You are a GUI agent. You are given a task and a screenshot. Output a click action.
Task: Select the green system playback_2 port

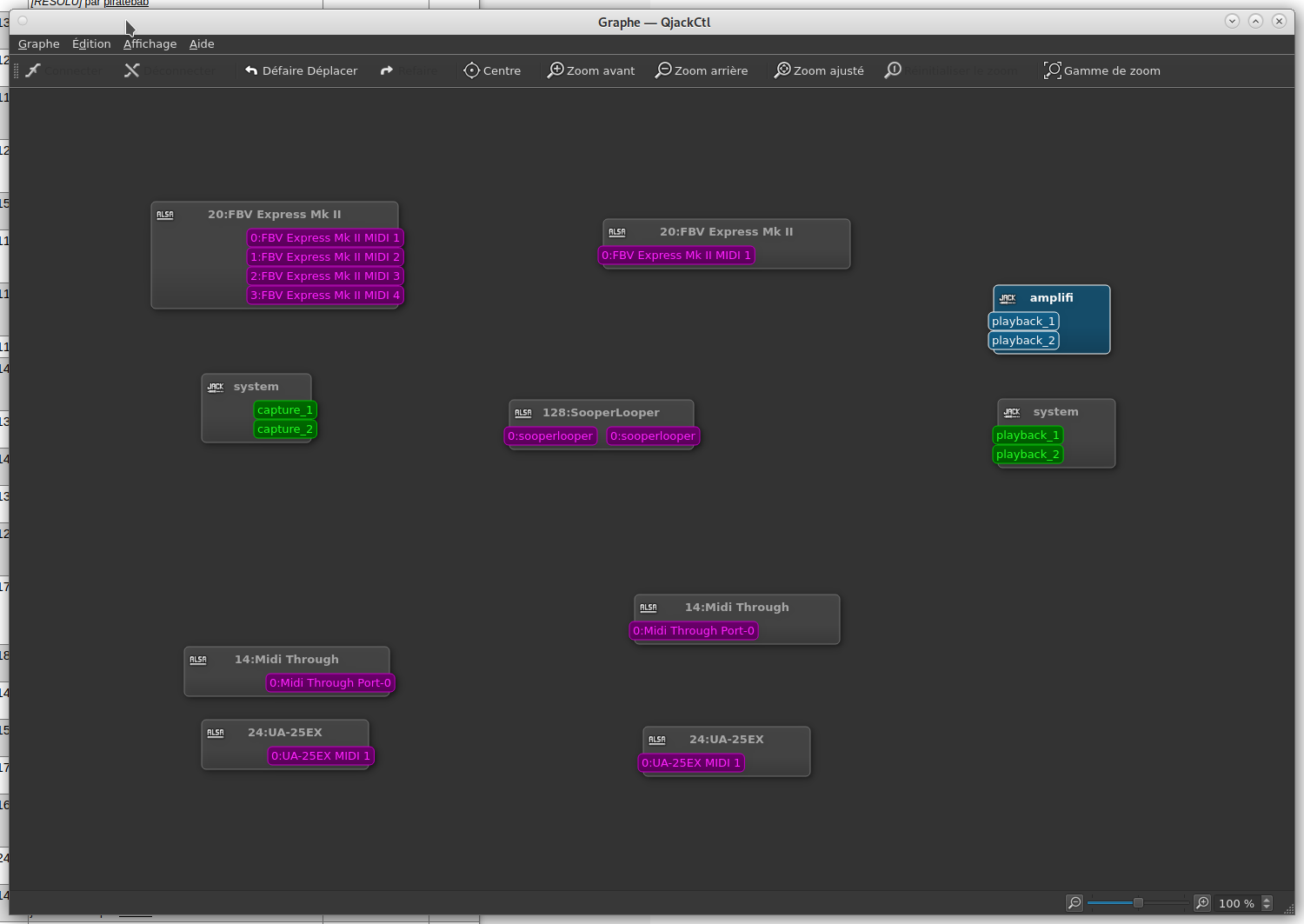(x=1028, y=455)
